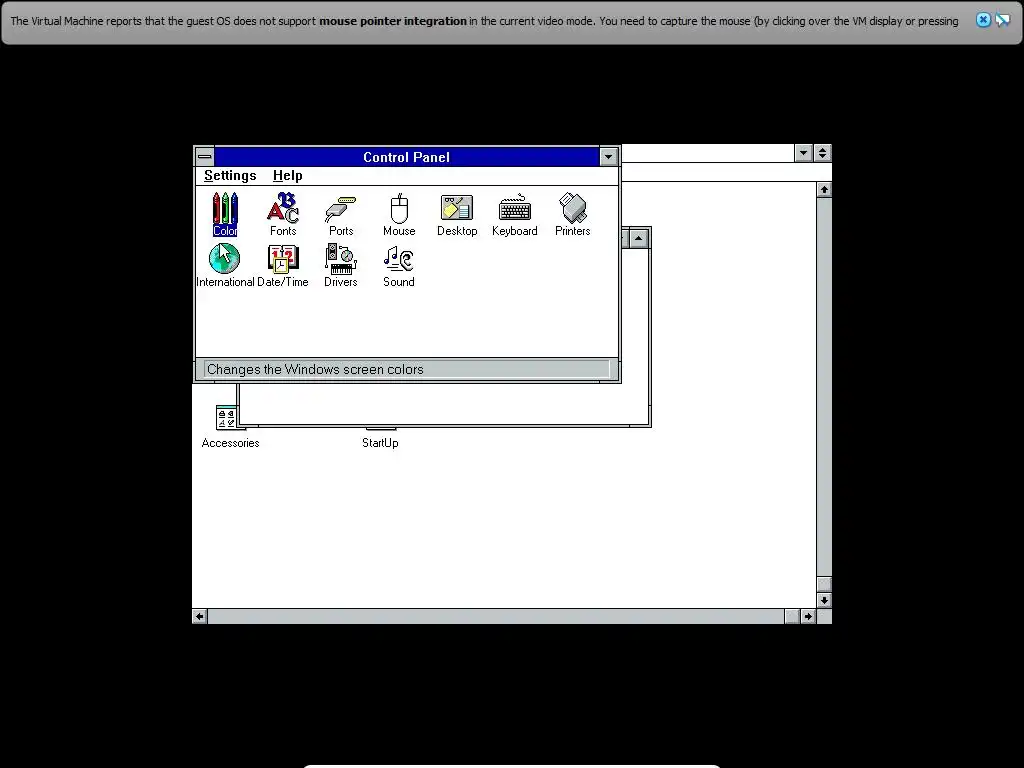Screen dimensions: 1024x768
Task: Select the Accessories program group icon
Action: (230, 427)
